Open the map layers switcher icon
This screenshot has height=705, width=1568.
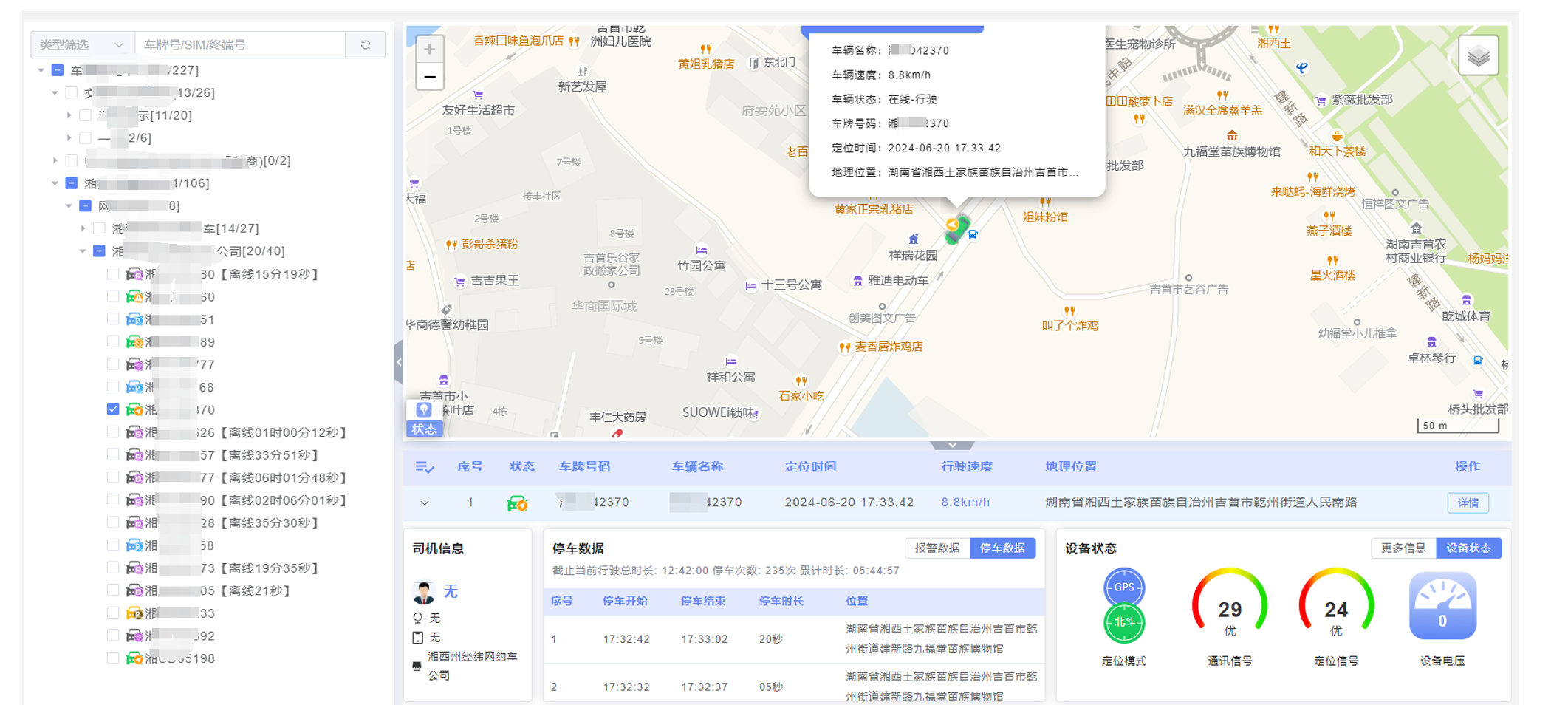click(x=1478, y=55)
